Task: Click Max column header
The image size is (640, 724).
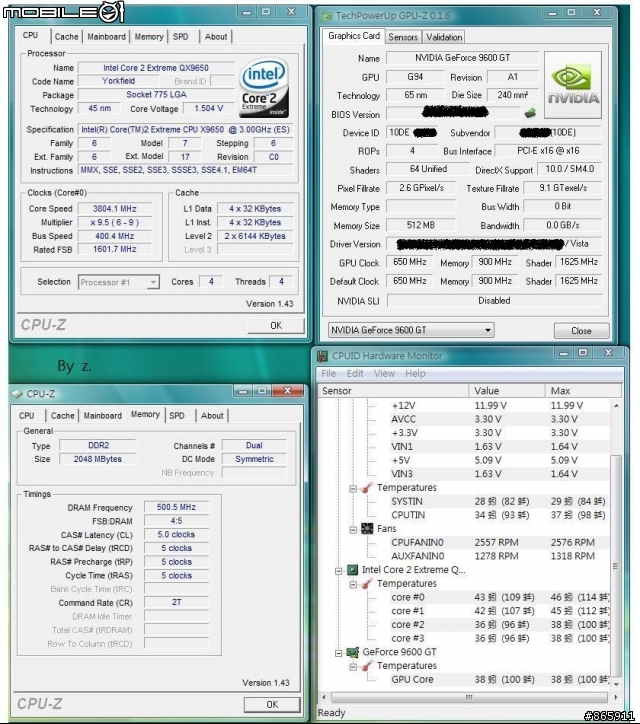Action: pos(583,391)
